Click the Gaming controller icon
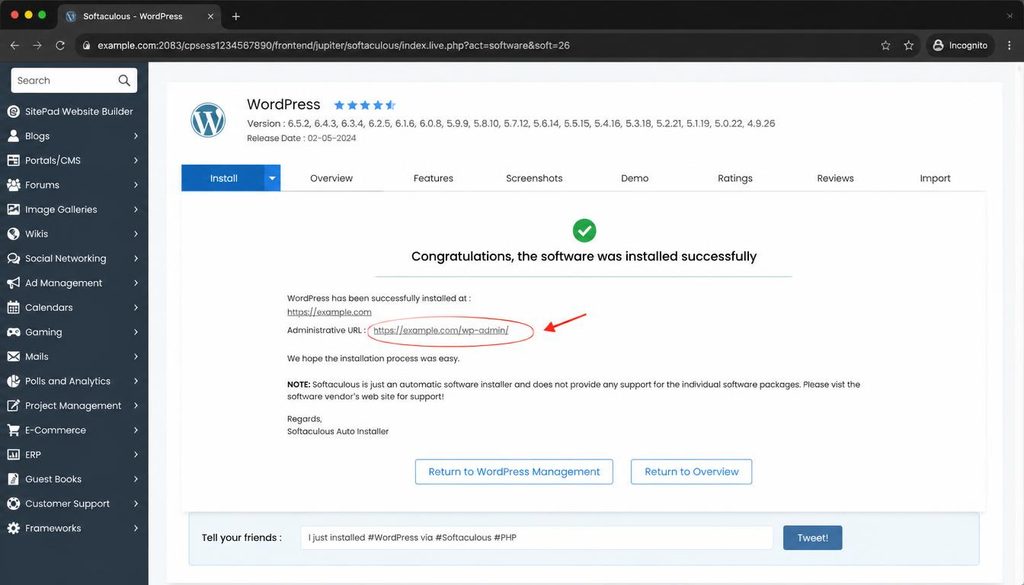The width and height of the screenshot is (1024, 585). coord(13,332)
